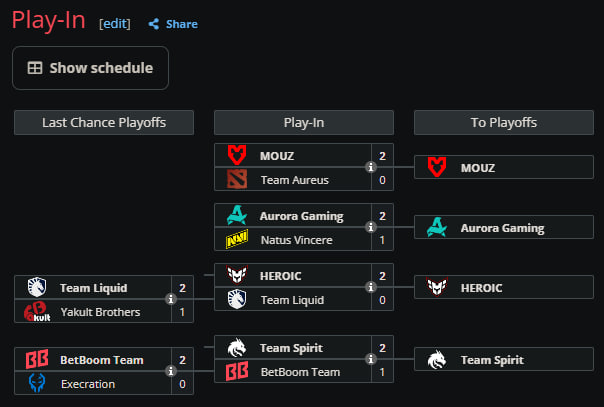
Task: Open match info for Aurora Gaming vs Natus Vincere
Action: pos(371,227)
